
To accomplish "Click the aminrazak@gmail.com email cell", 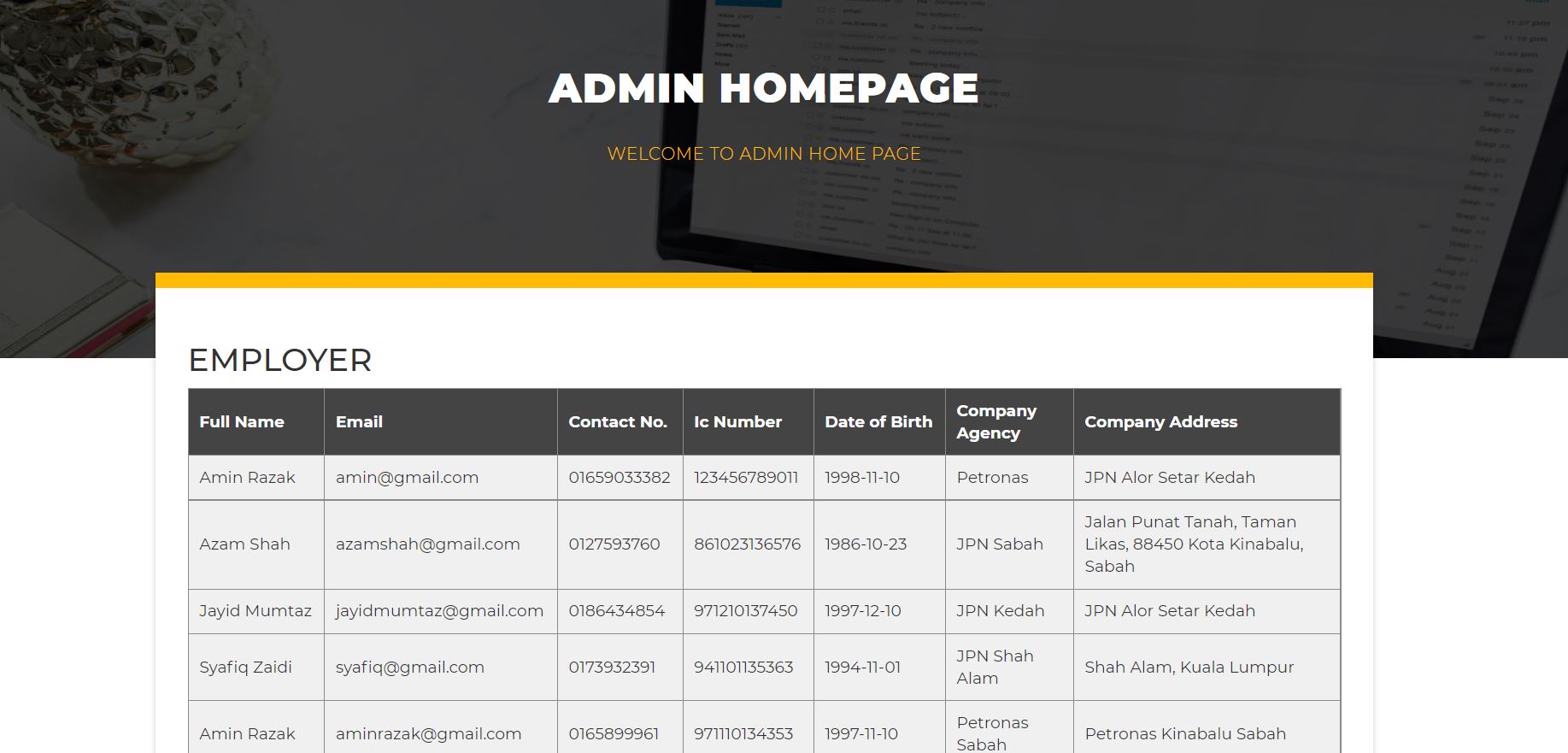I will [x=428, y=734].
